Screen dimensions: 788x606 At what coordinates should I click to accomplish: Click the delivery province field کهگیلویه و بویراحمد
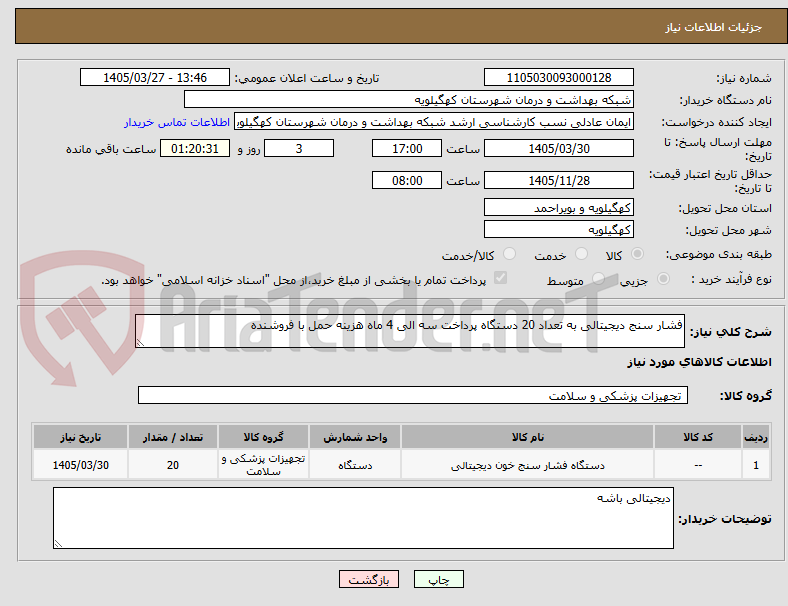pos(559,208)
